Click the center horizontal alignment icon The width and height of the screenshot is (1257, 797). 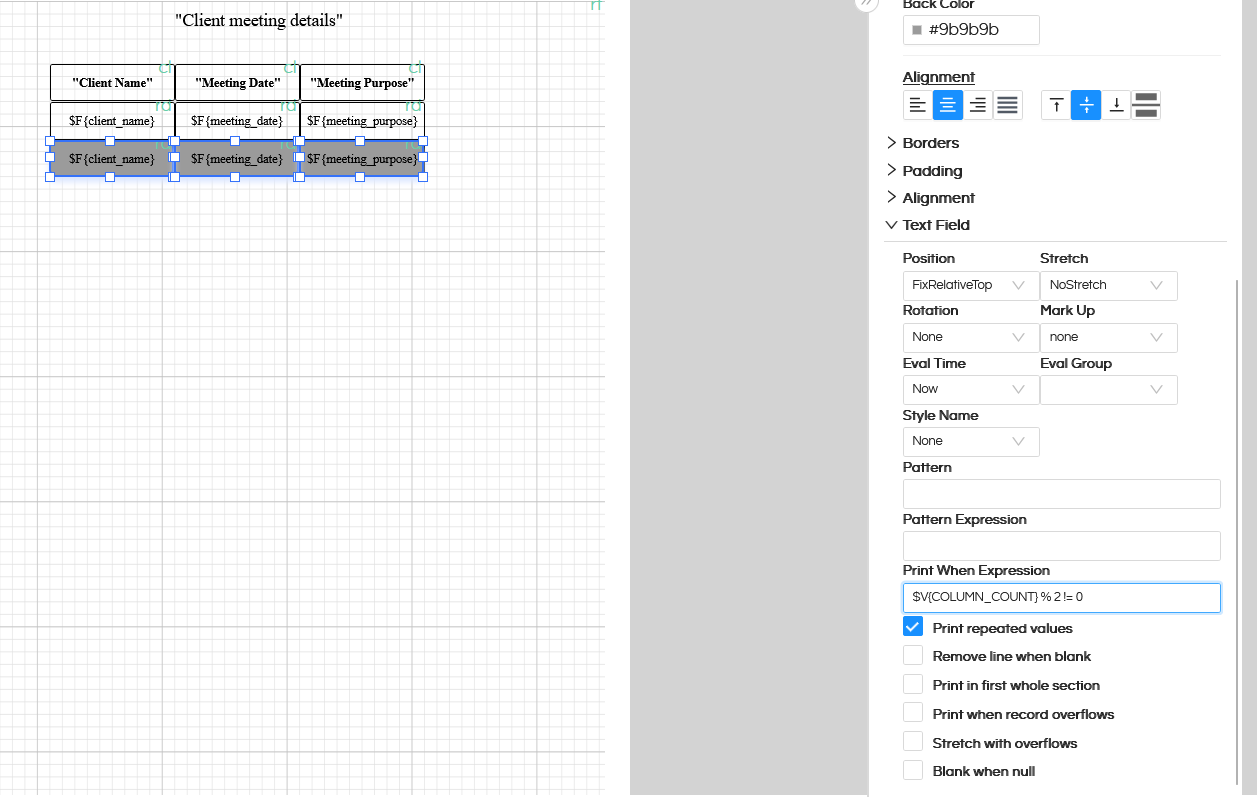[947, 104]
